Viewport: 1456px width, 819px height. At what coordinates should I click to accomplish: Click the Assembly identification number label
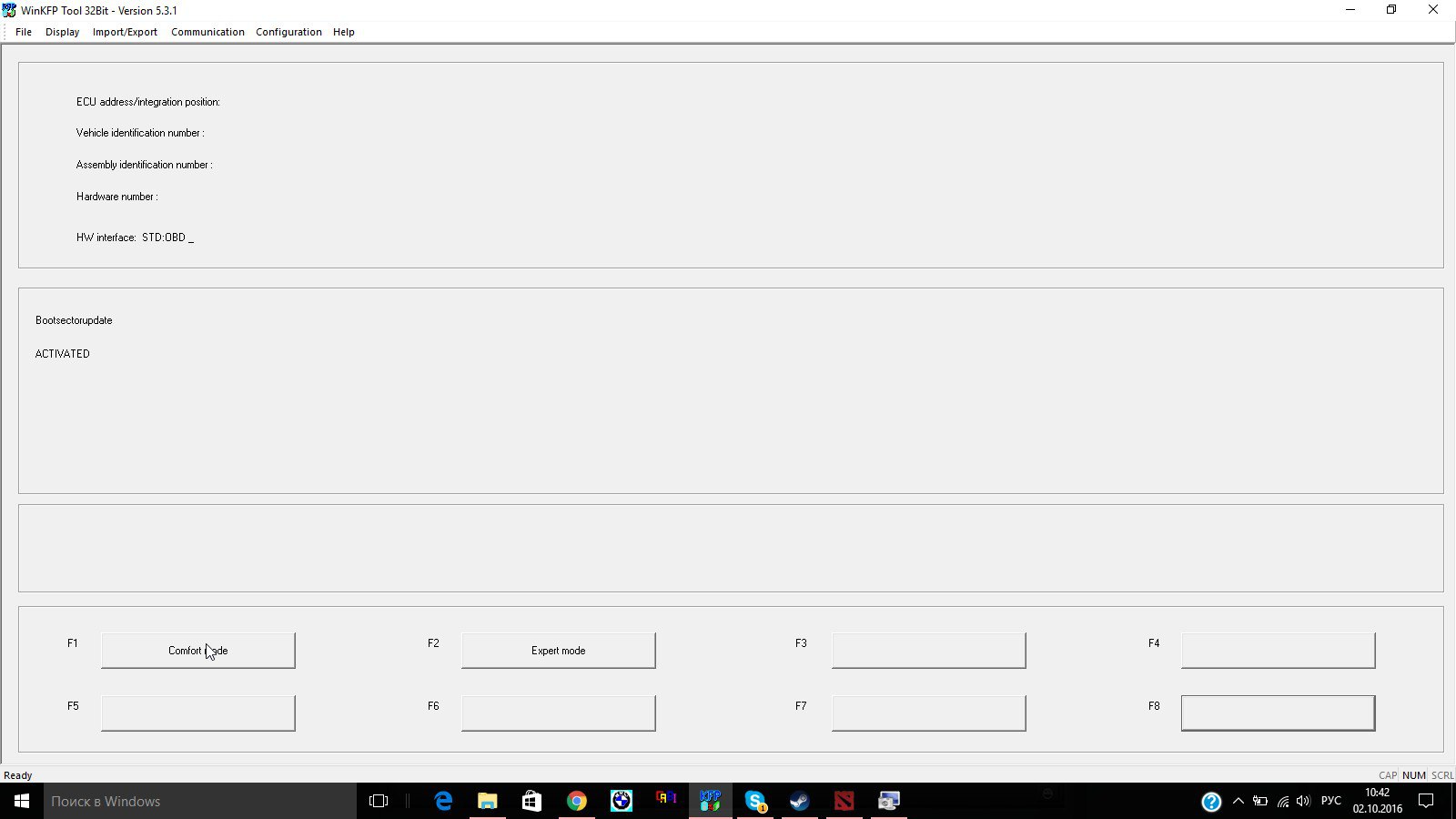tap(145, 165)
